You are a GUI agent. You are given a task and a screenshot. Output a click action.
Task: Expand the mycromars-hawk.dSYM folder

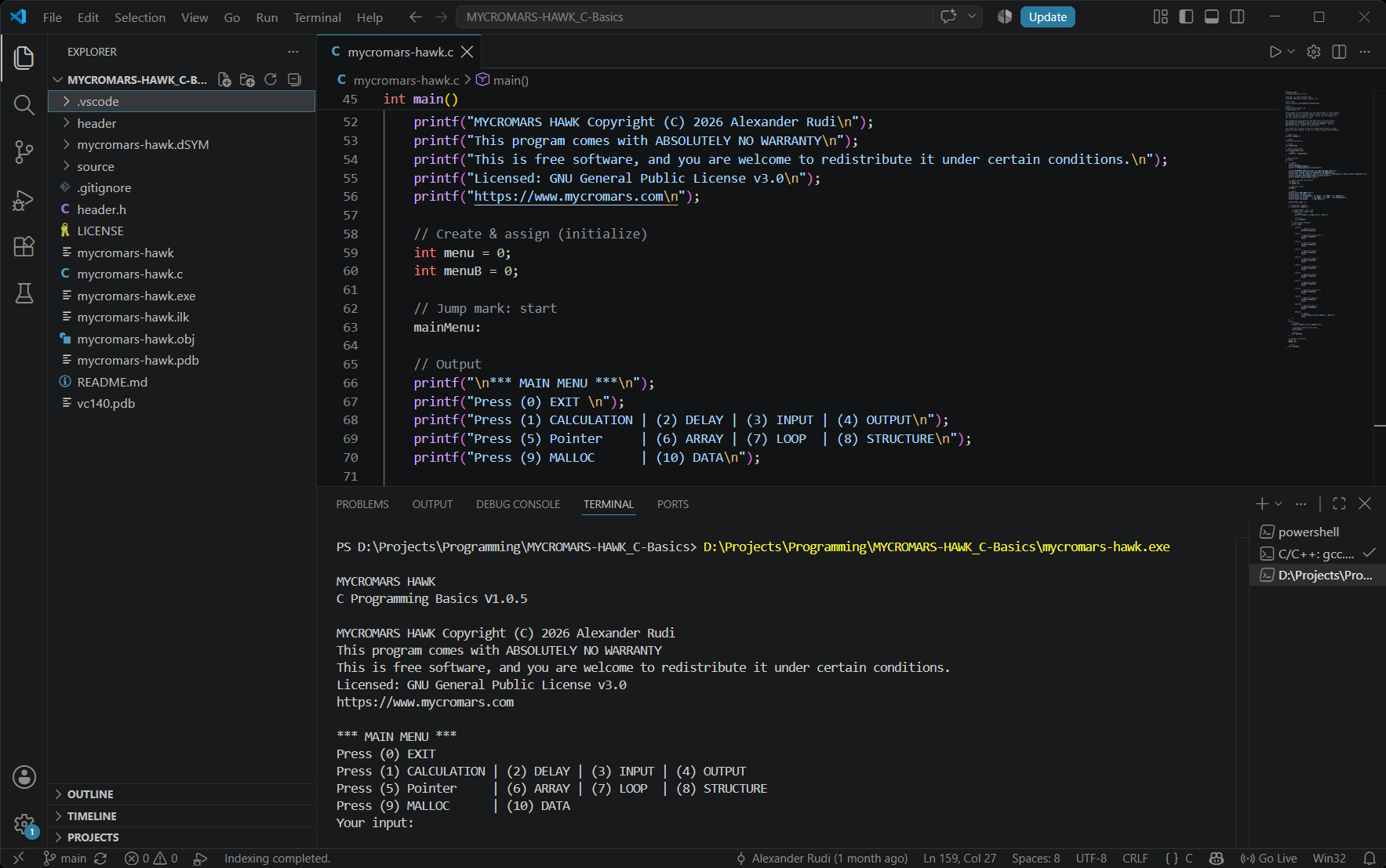(x=181, y=144)
